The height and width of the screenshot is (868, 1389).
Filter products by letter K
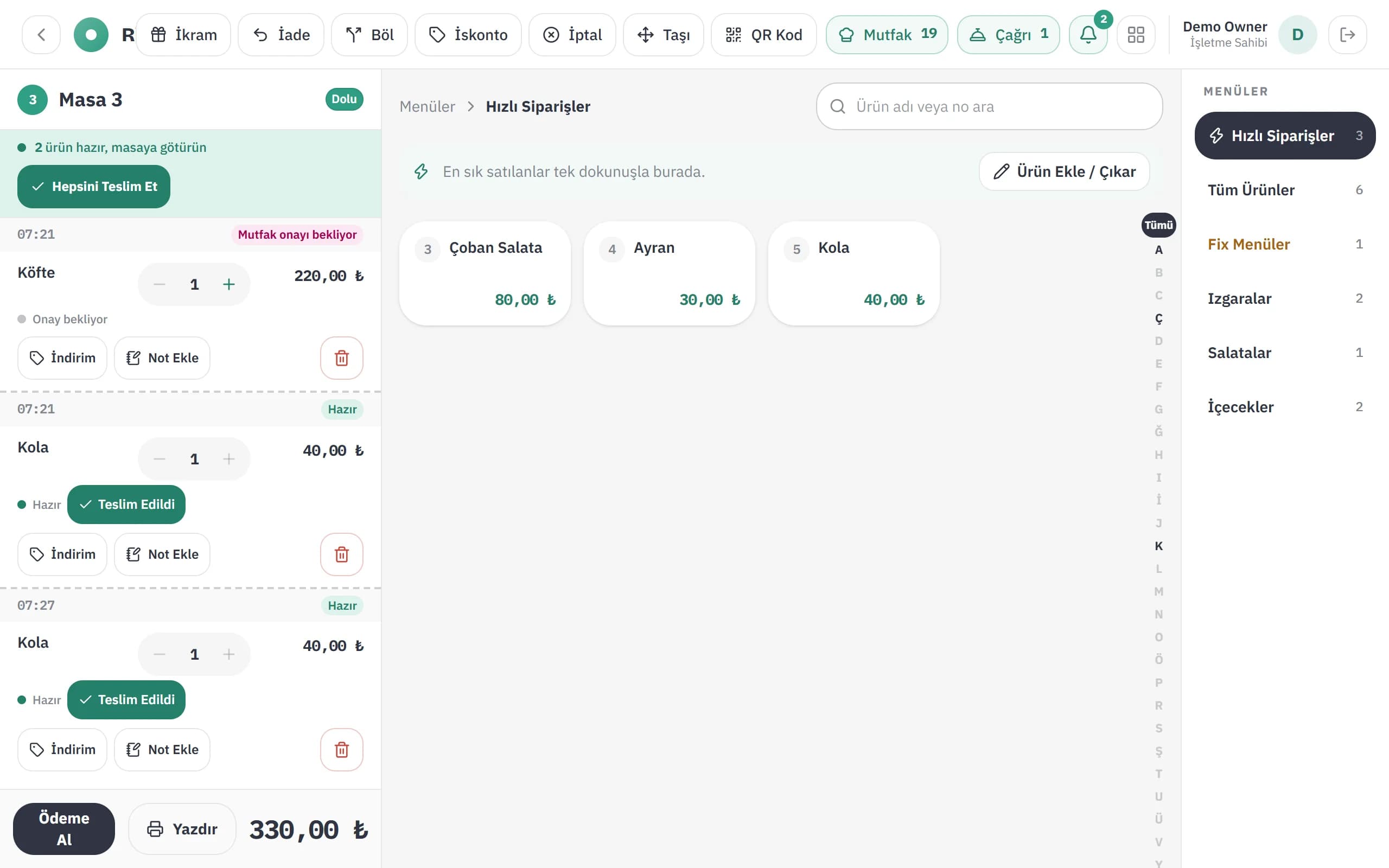[1158, 546]
